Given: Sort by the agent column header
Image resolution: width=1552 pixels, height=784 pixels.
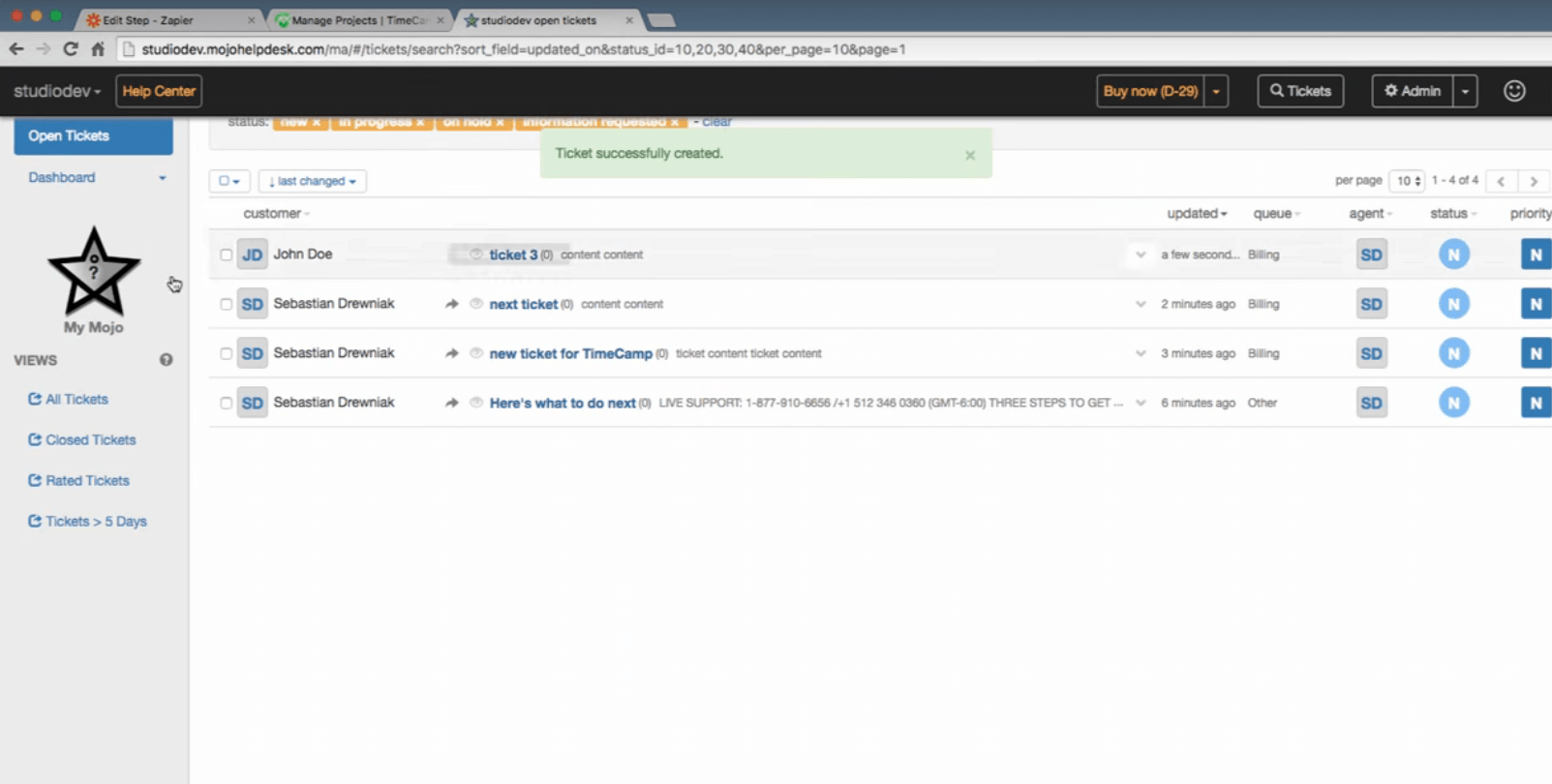Looking at the screenshot, I should [1370, 214].
